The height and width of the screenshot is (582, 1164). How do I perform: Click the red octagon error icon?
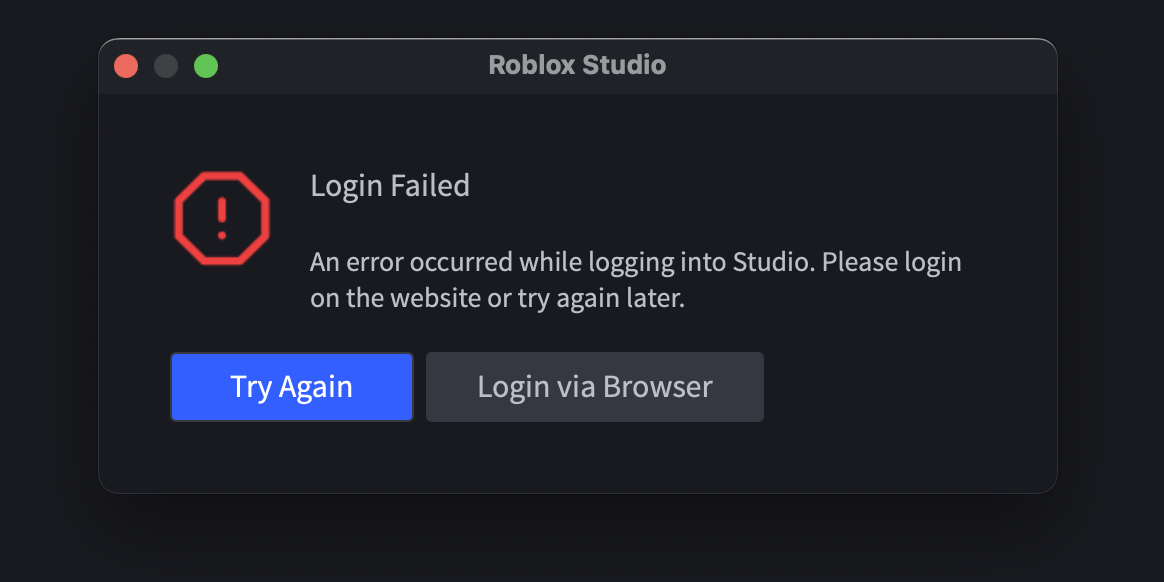[221, 217]
